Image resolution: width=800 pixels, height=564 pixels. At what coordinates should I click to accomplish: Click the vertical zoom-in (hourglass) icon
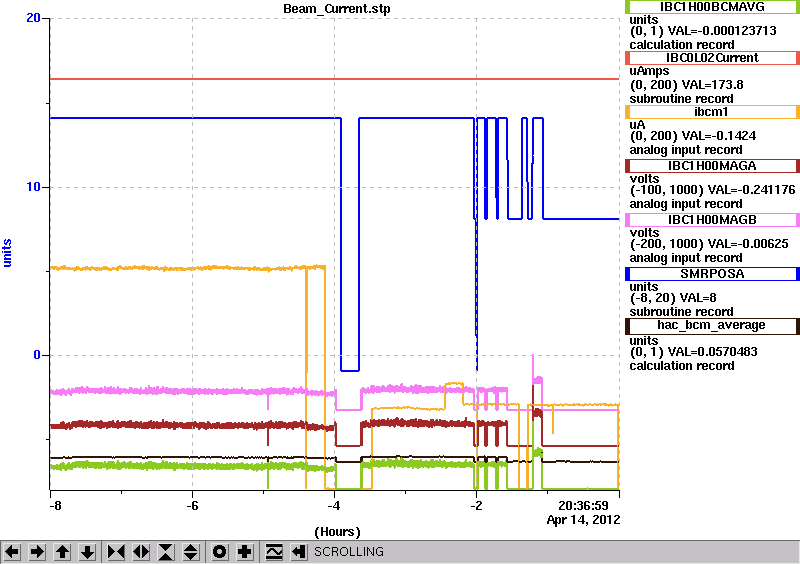pos(166,552)
